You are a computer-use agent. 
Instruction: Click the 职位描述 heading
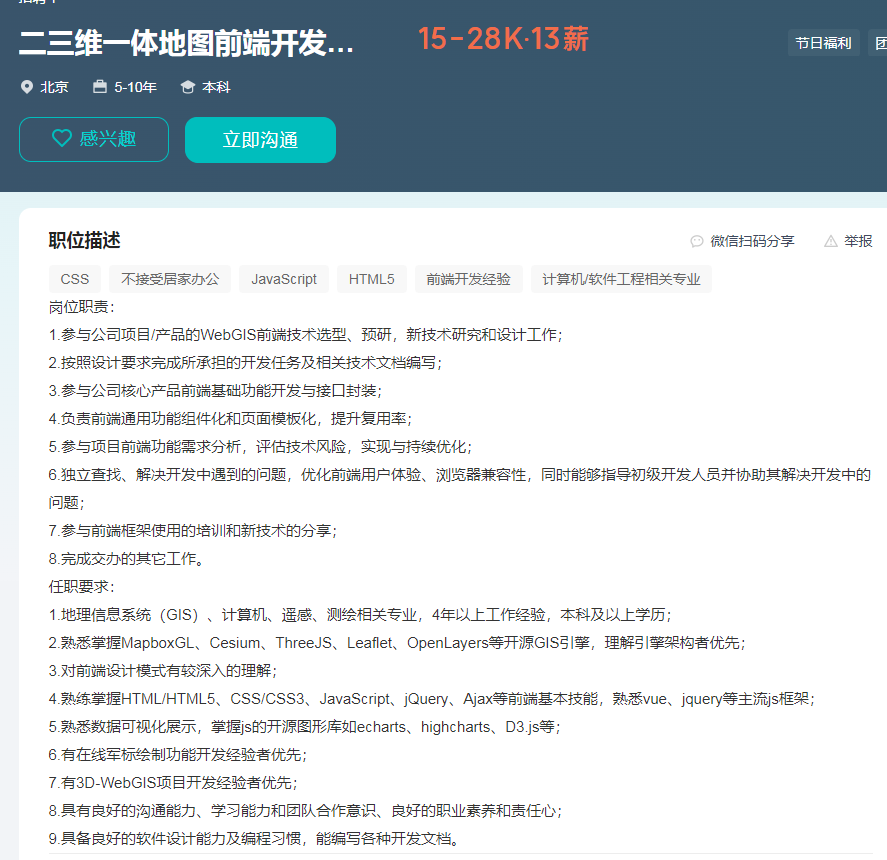click(x=84, y=240)
